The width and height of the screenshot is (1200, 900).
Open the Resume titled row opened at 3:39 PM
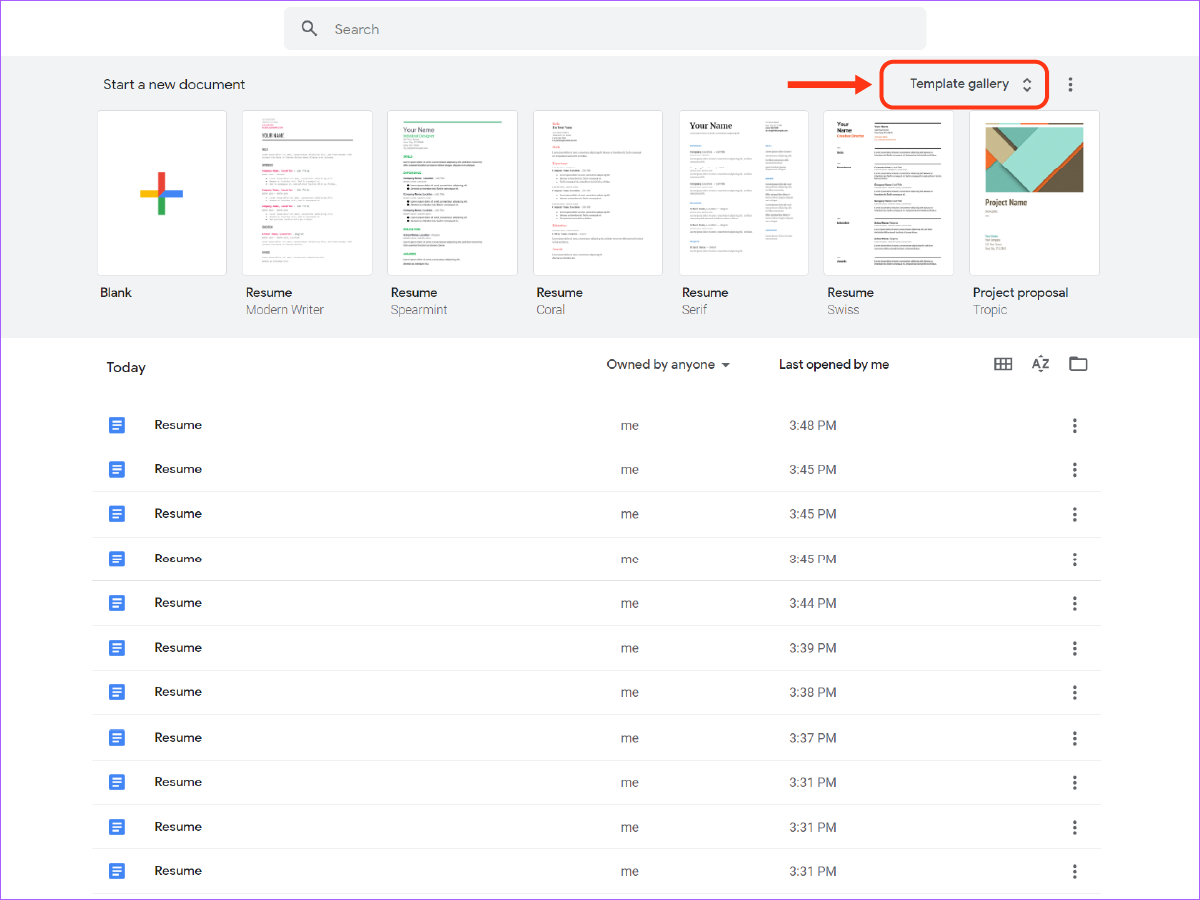coord(596,648)
